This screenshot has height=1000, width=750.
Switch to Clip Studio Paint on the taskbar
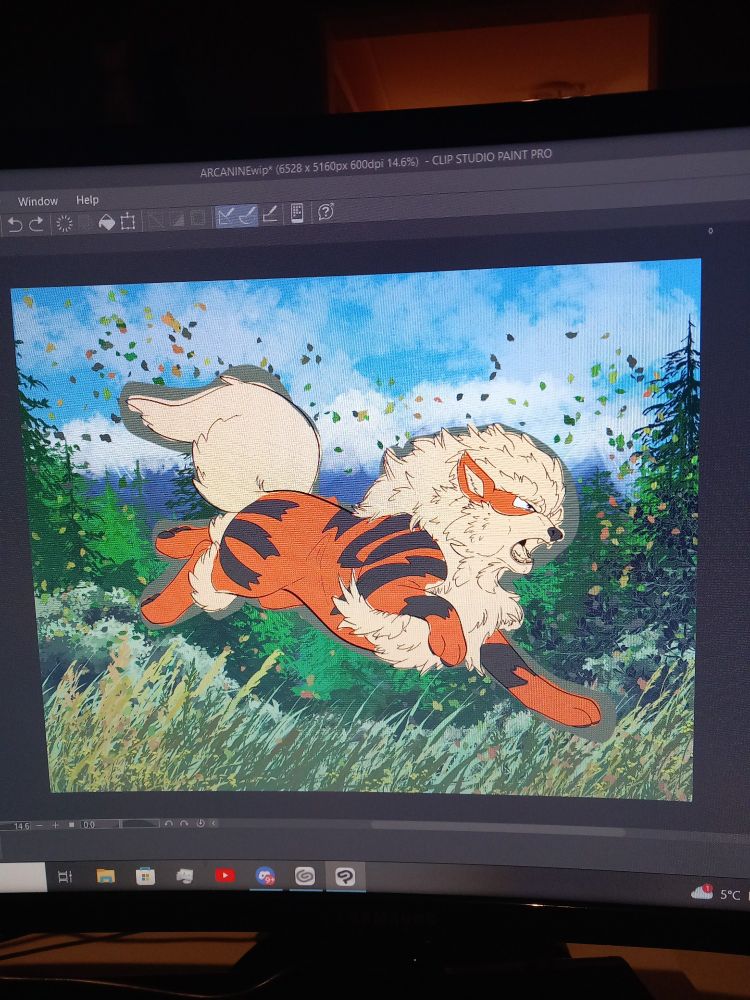pyautogui.click(x=345, y=878)
